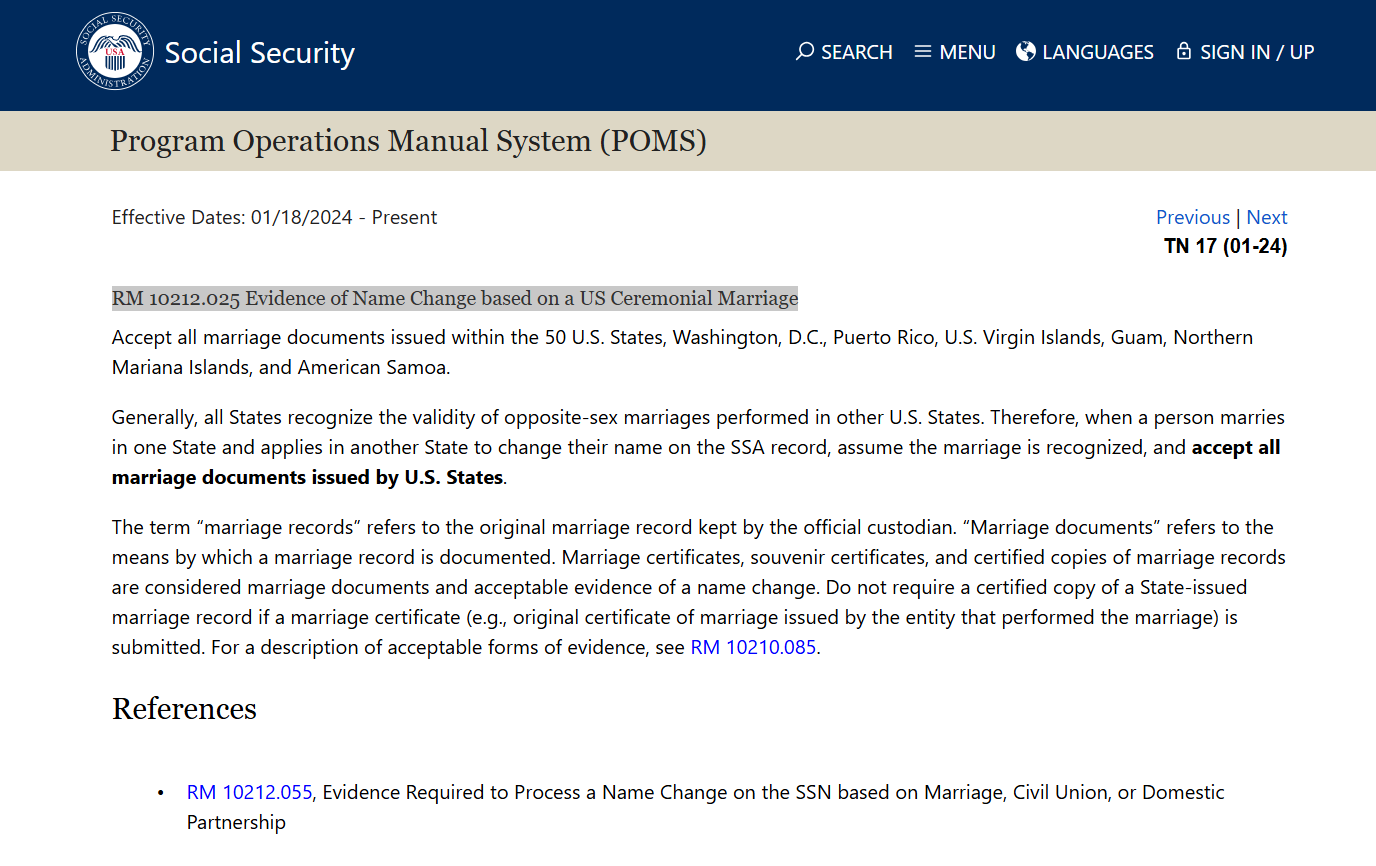Go to the Social Security home title
1376x866 pixels.
(259, 53)
